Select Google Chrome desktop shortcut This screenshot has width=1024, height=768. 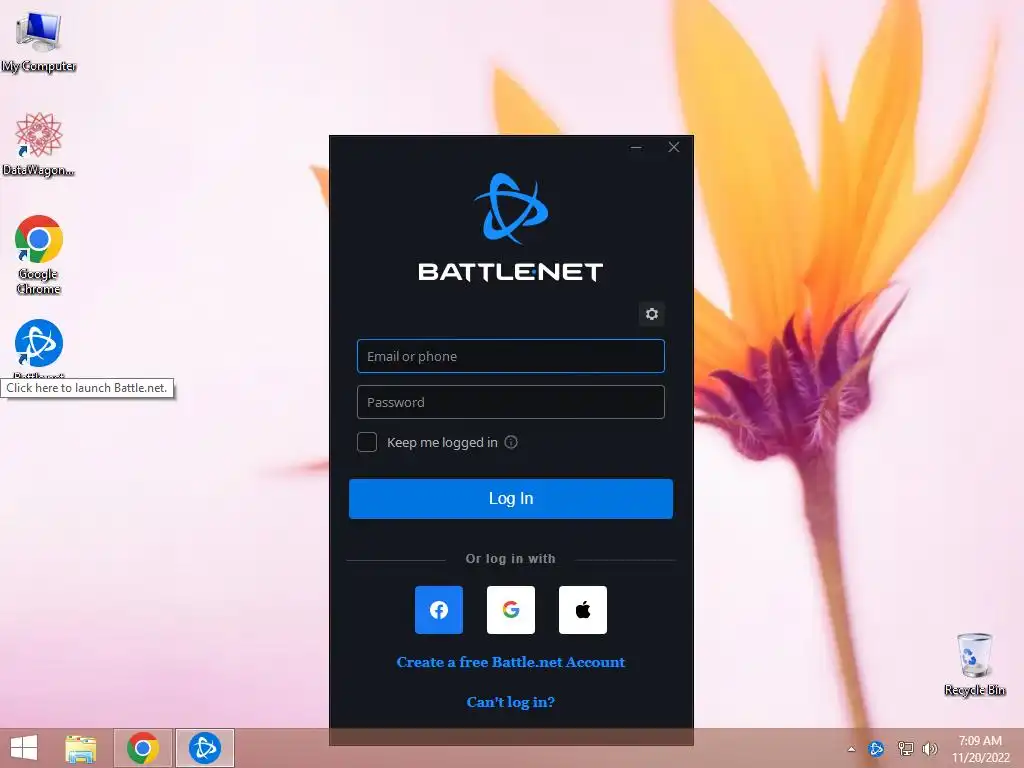tap(39, 255)
